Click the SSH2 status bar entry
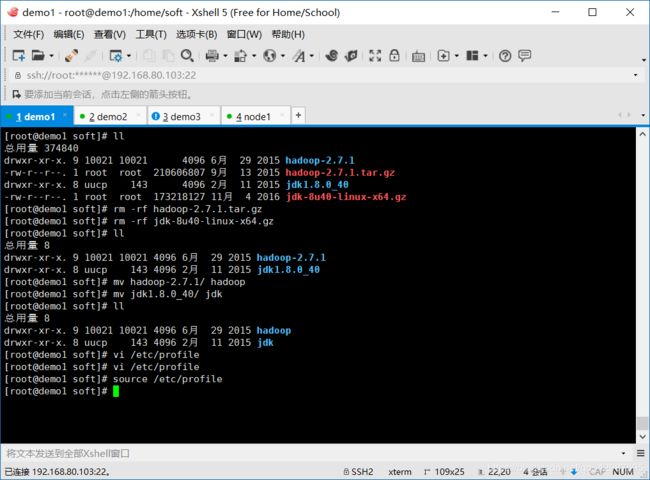Image resolution: width=650 pixels, height=480 pixels. coord(359,472)
